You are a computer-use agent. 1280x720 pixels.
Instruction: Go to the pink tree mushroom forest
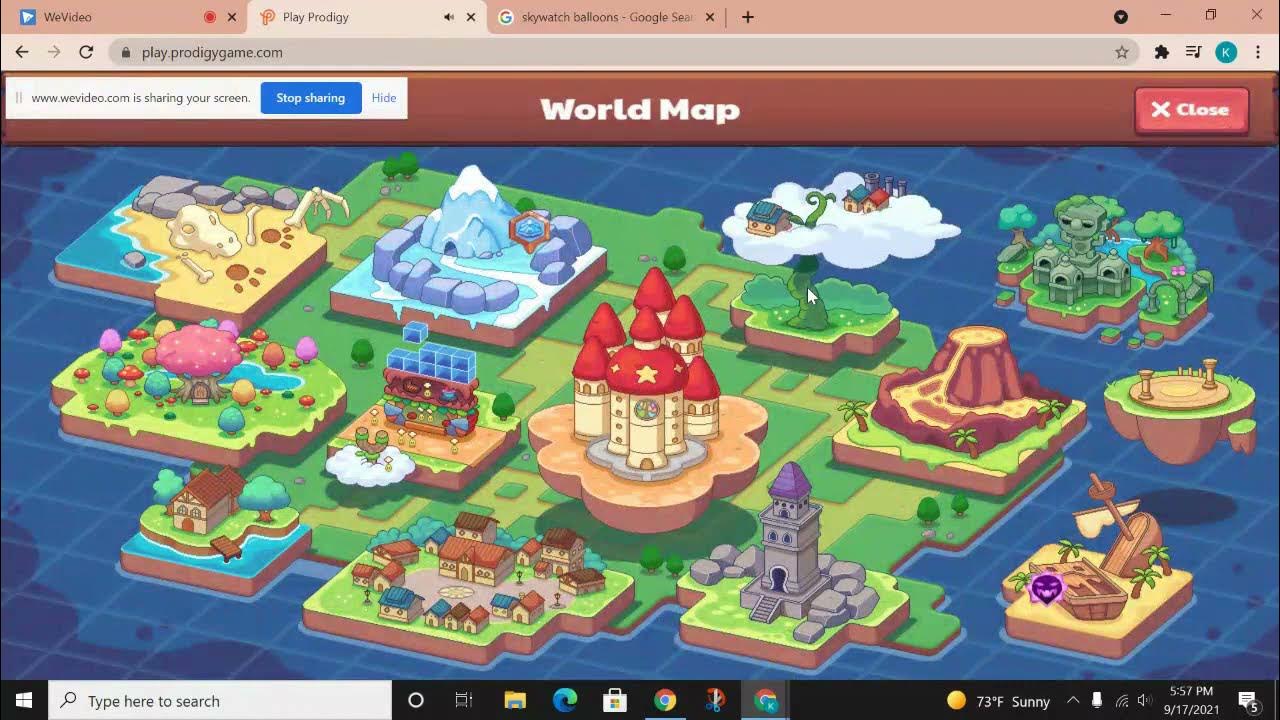[x=198, y=390]
